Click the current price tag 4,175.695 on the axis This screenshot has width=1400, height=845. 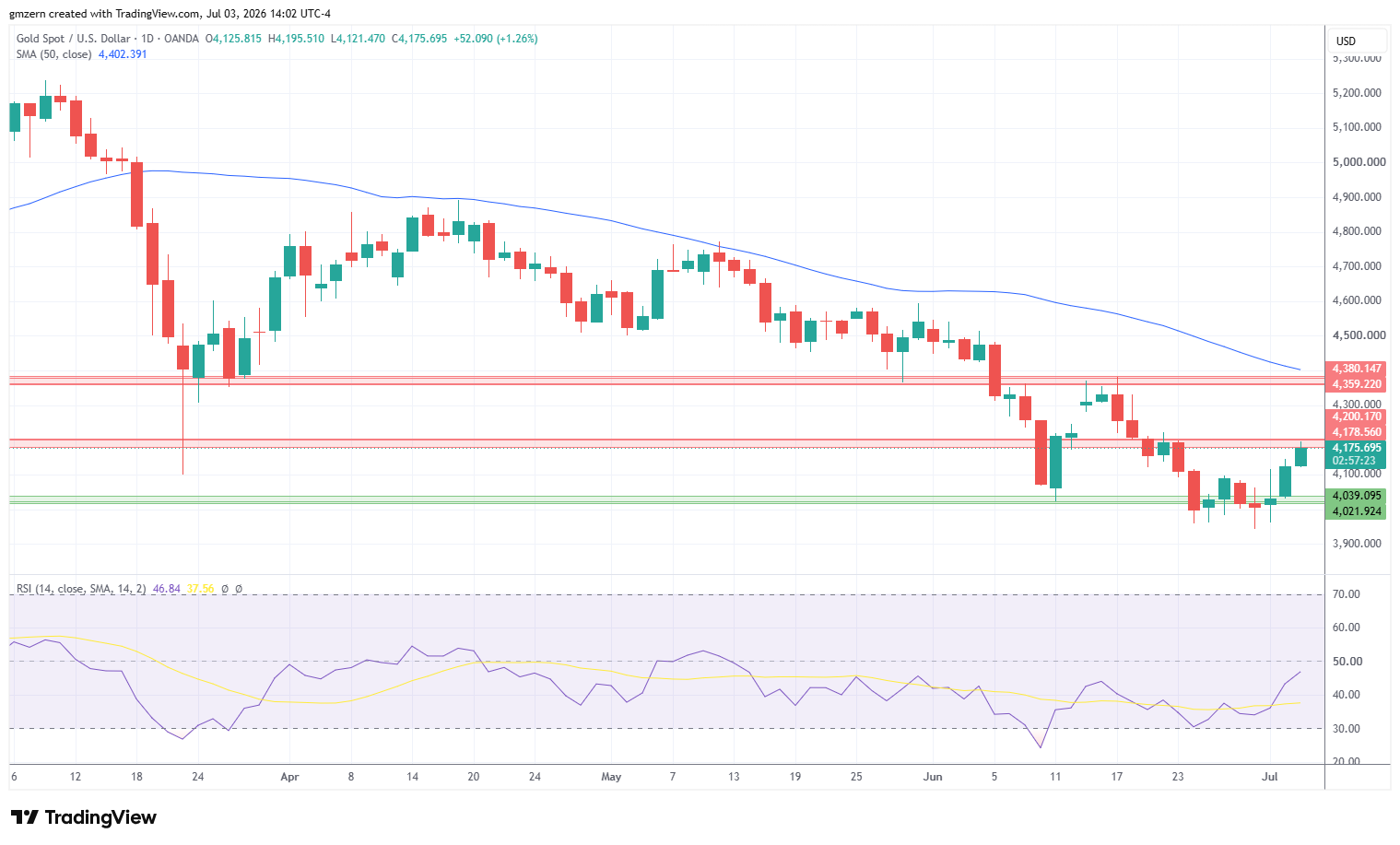click(x=1356, y=448)
